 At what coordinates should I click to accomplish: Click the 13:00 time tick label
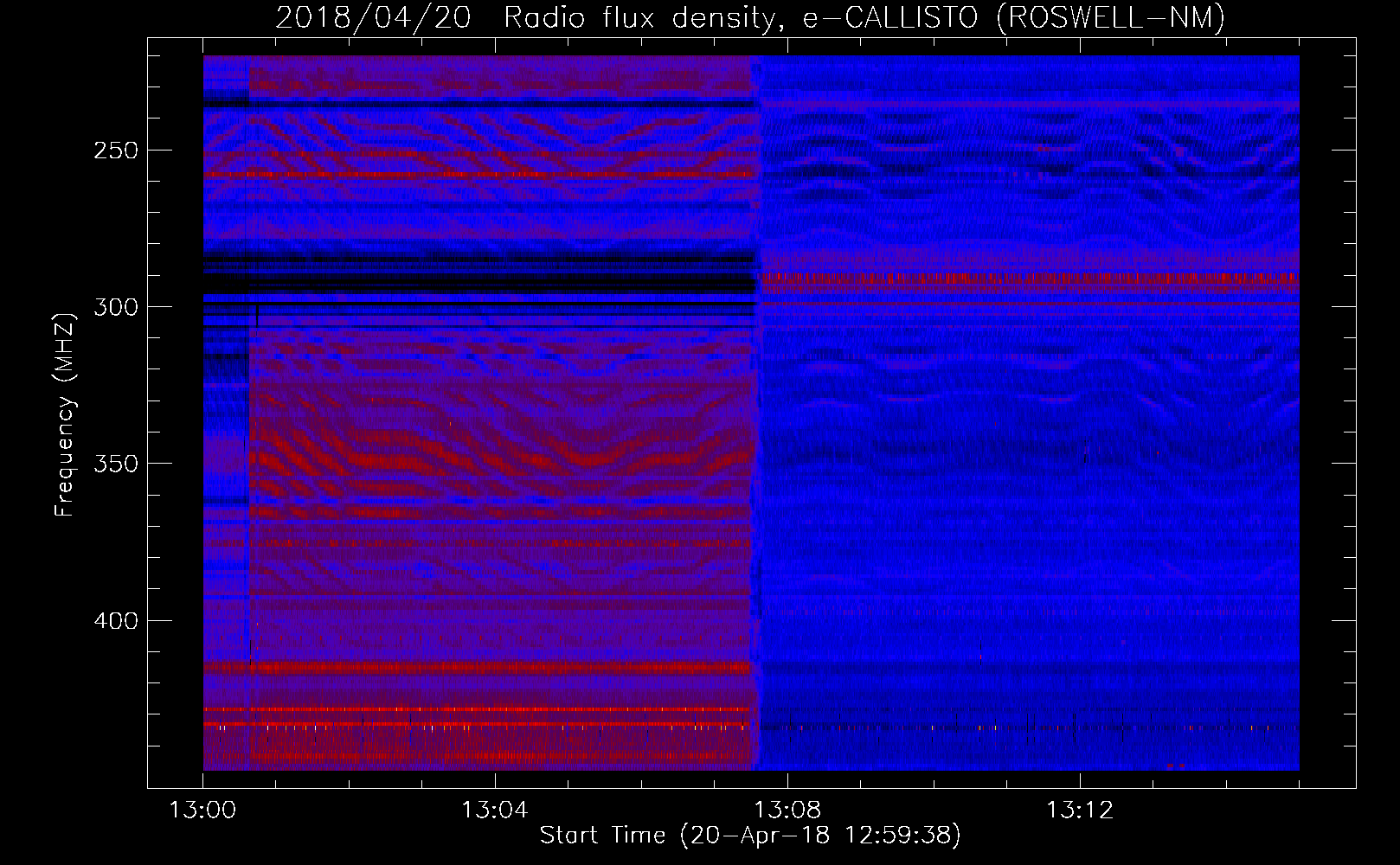click(202, 811)
